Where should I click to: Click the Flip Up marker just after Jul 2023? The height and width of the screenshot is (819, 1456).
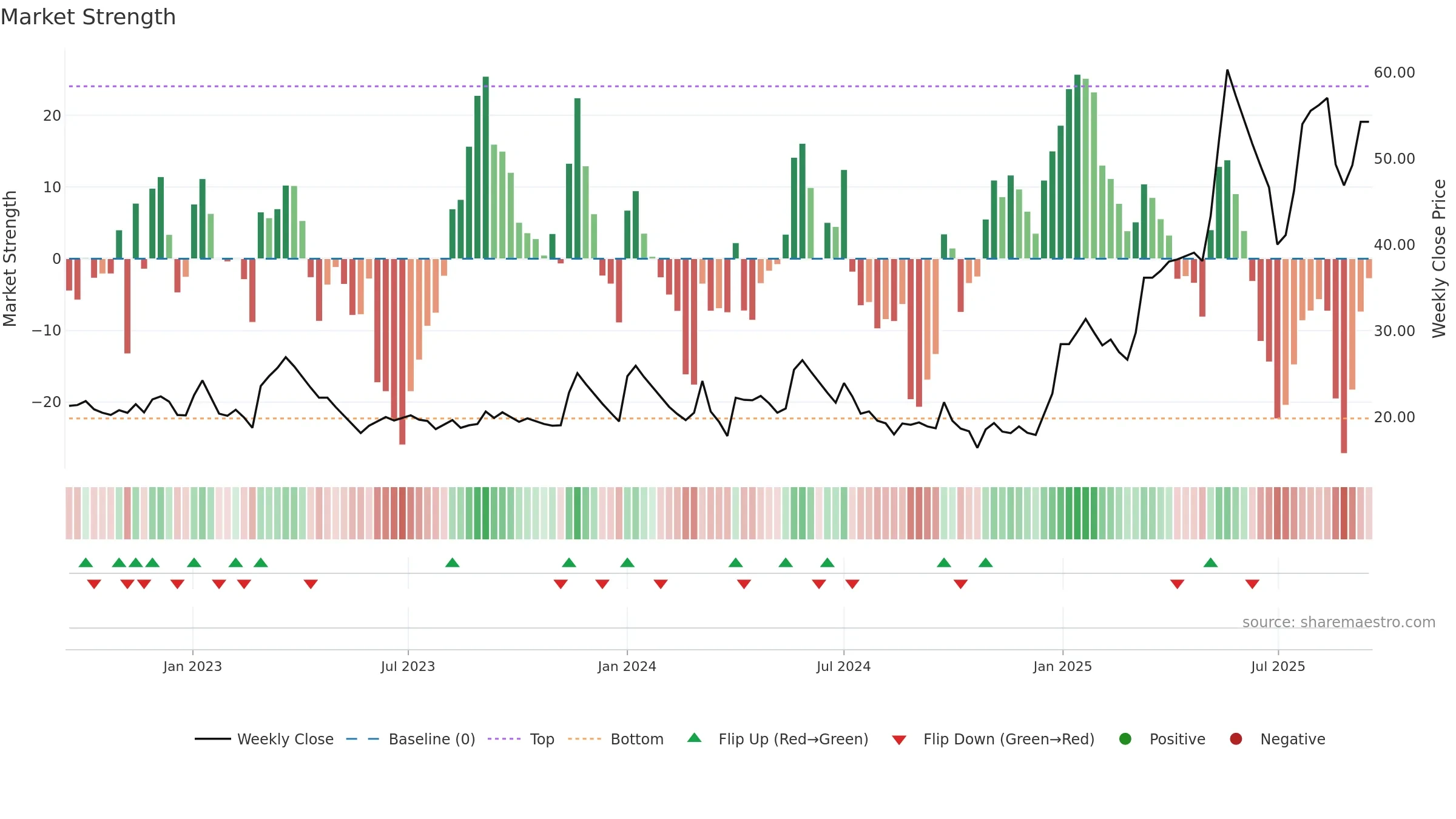[x=452, y=562]
